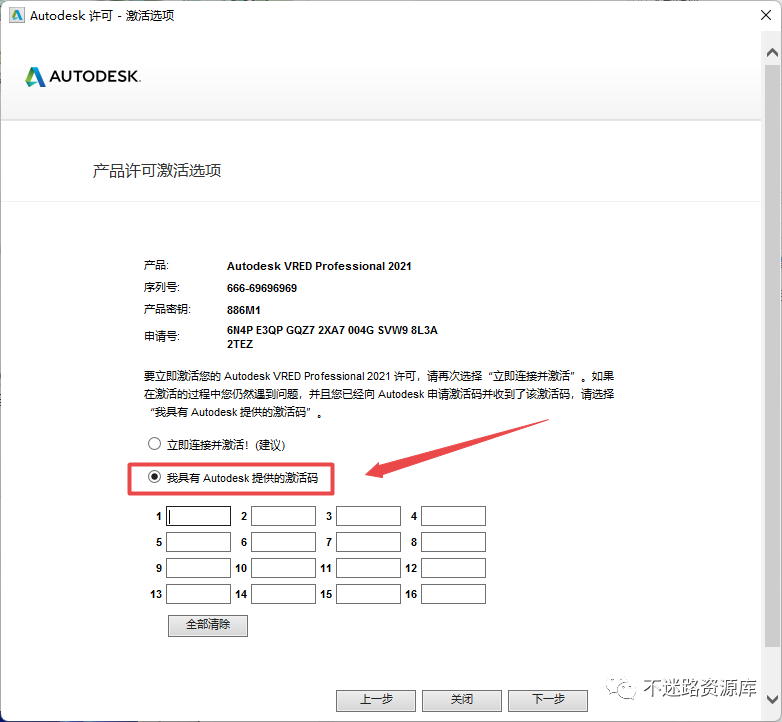The width and height of the screenshot is (782, 722).
Task: Click the scrollbar down arrow
Action: [x=772, y=699]
